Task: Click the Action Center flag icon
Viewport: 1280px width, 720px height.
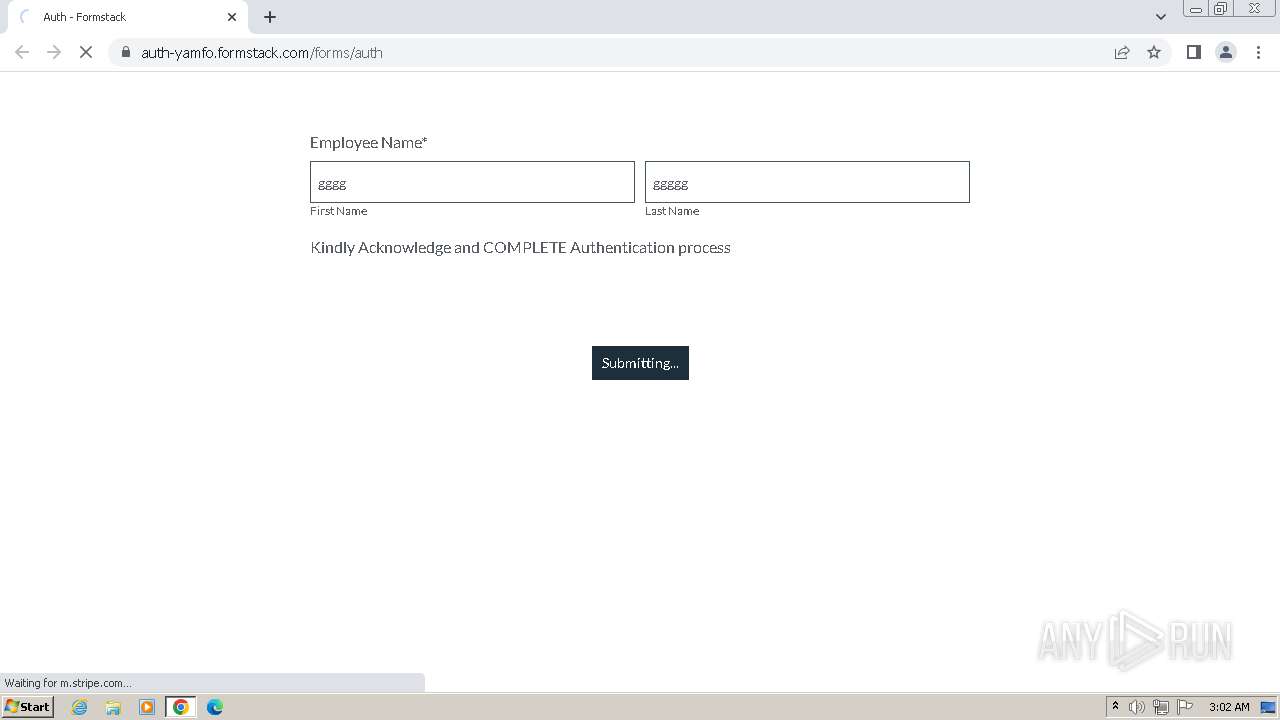Action: [1185, 707]
